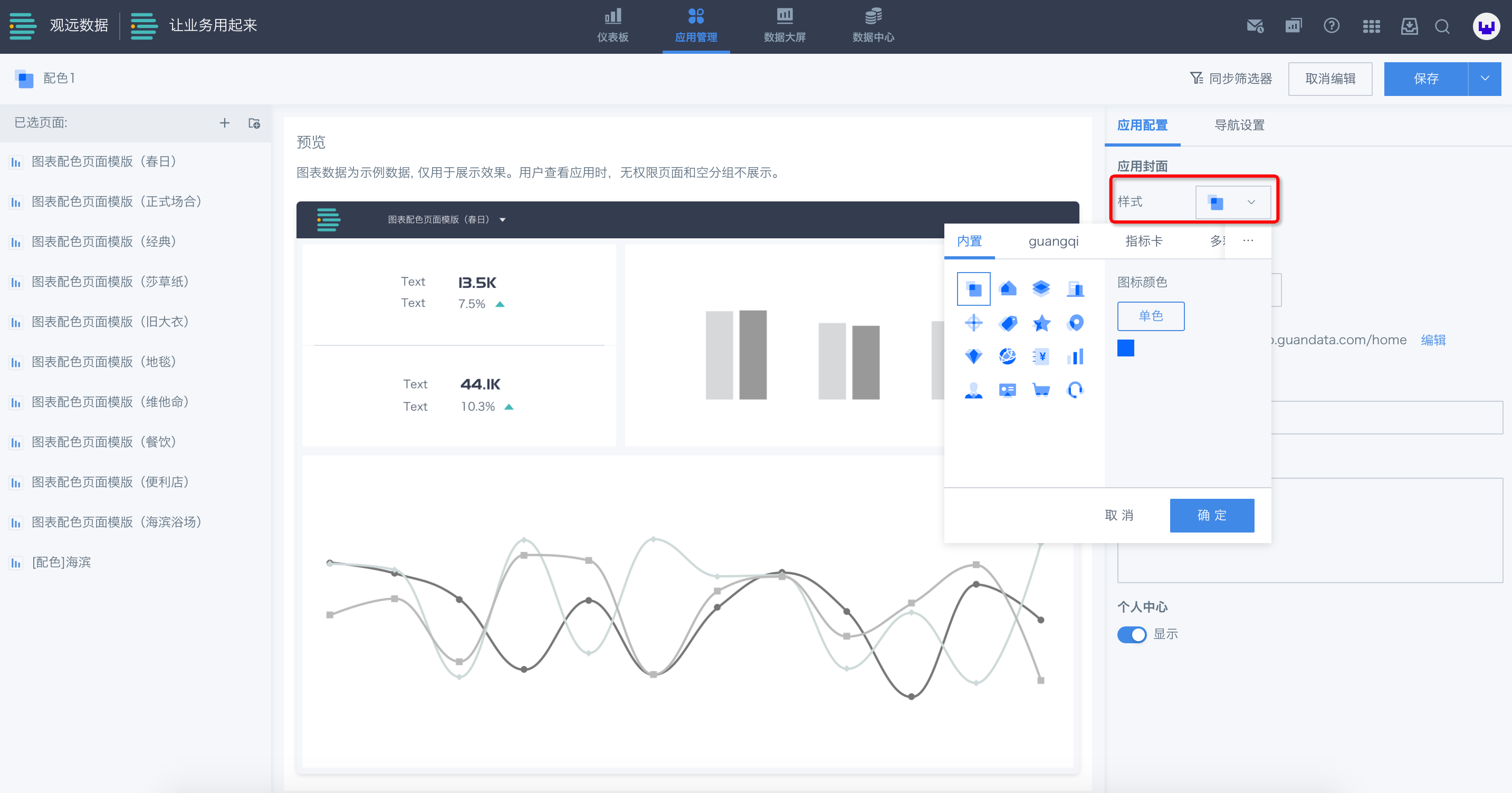Select the building icon in grid
1512x793 pixels.
point(1075,288)
